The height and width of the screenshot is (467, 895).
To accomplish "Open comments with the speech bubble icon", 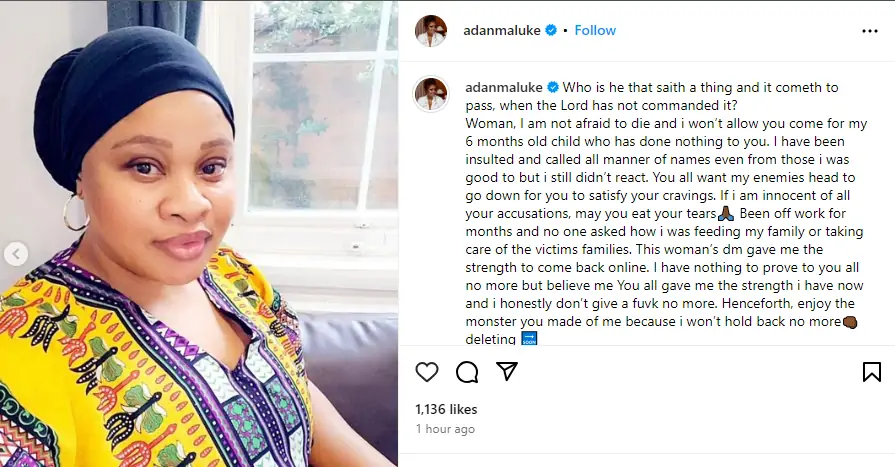I will 467,372.
